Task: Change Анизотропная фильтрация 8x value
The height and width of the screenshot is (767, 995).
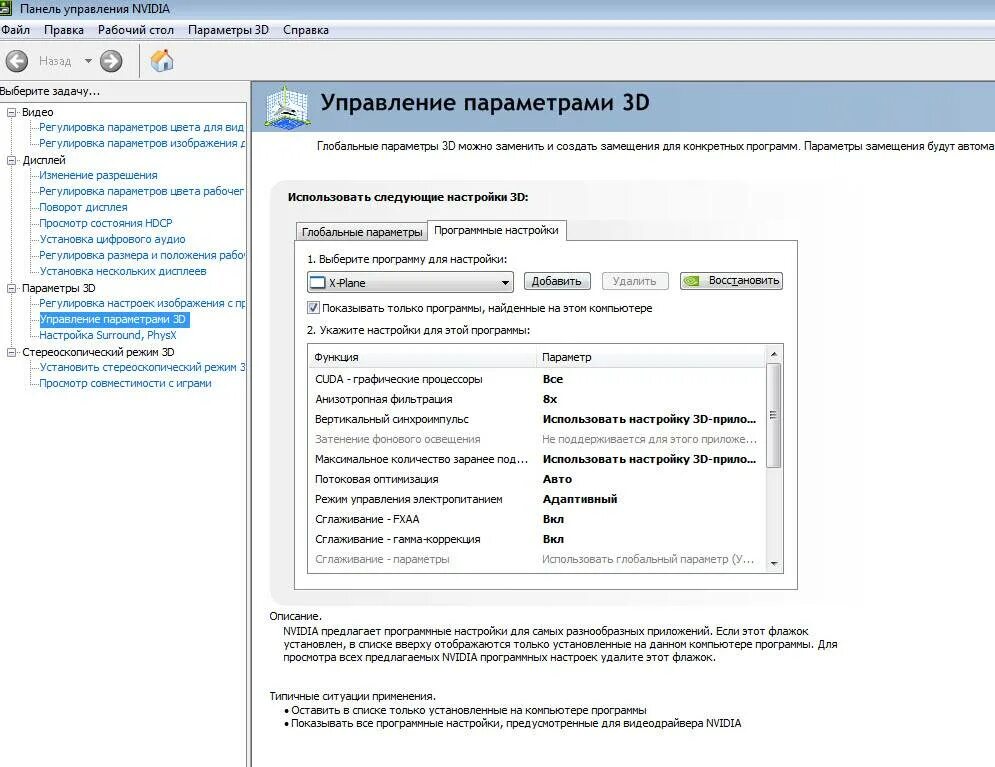Action: pyautogui.click(x=550, y=399)
